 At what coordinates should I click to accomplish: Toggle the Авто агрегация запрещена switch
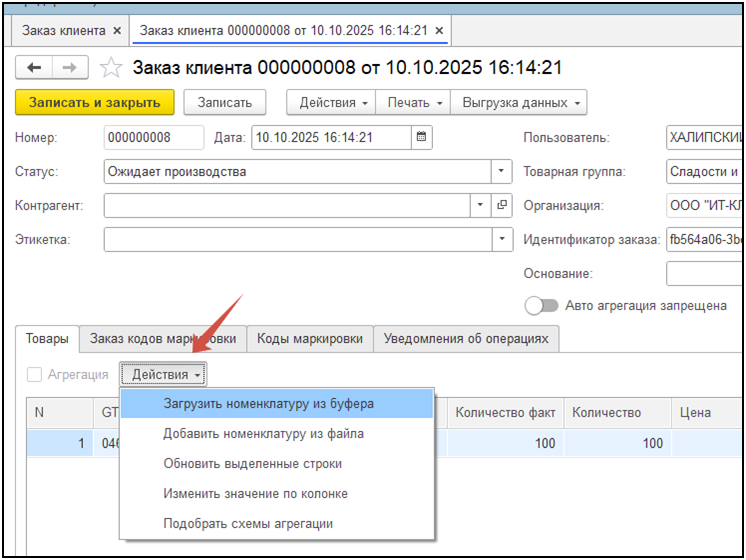[541, 305]
